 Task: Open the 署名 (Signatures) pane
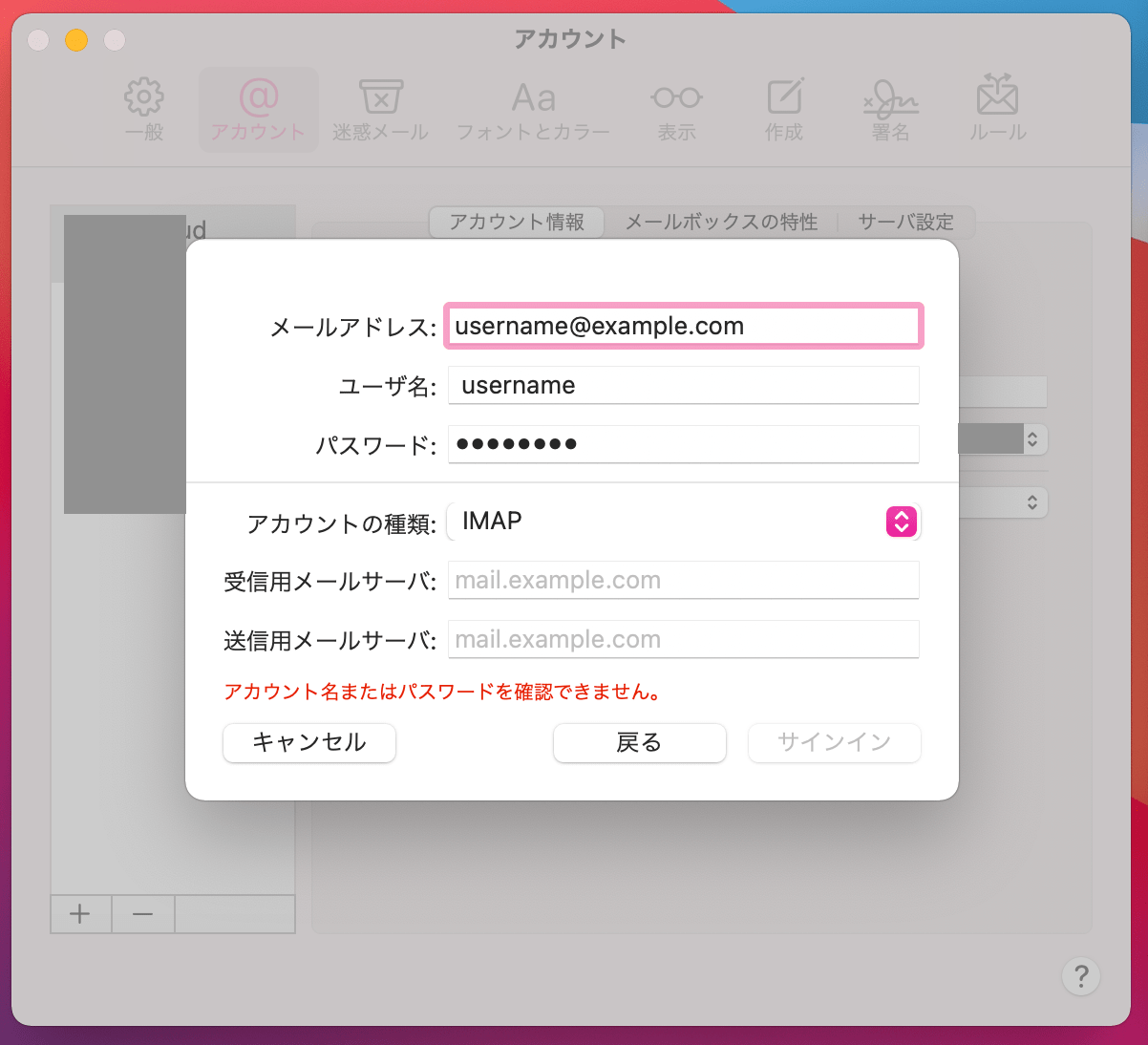point(890,108)
